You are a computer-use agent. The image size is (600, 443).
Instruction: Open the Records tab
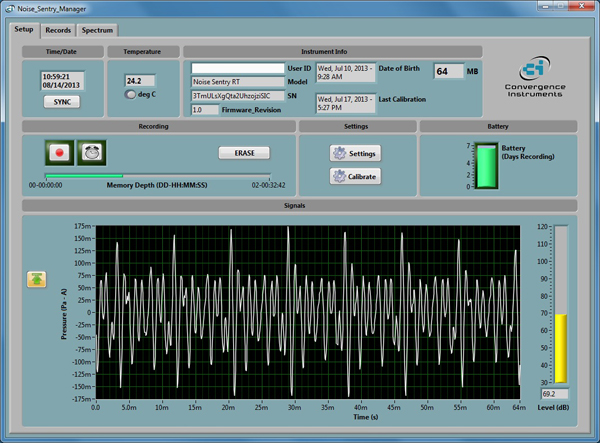pos(58,30)
